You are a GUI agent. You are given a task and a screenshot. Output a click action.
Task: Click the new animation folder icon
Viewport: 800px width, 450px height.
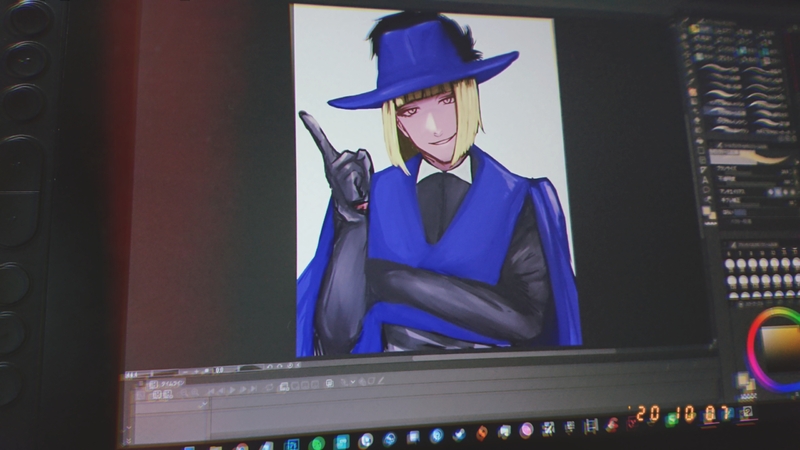coord(284,387)
